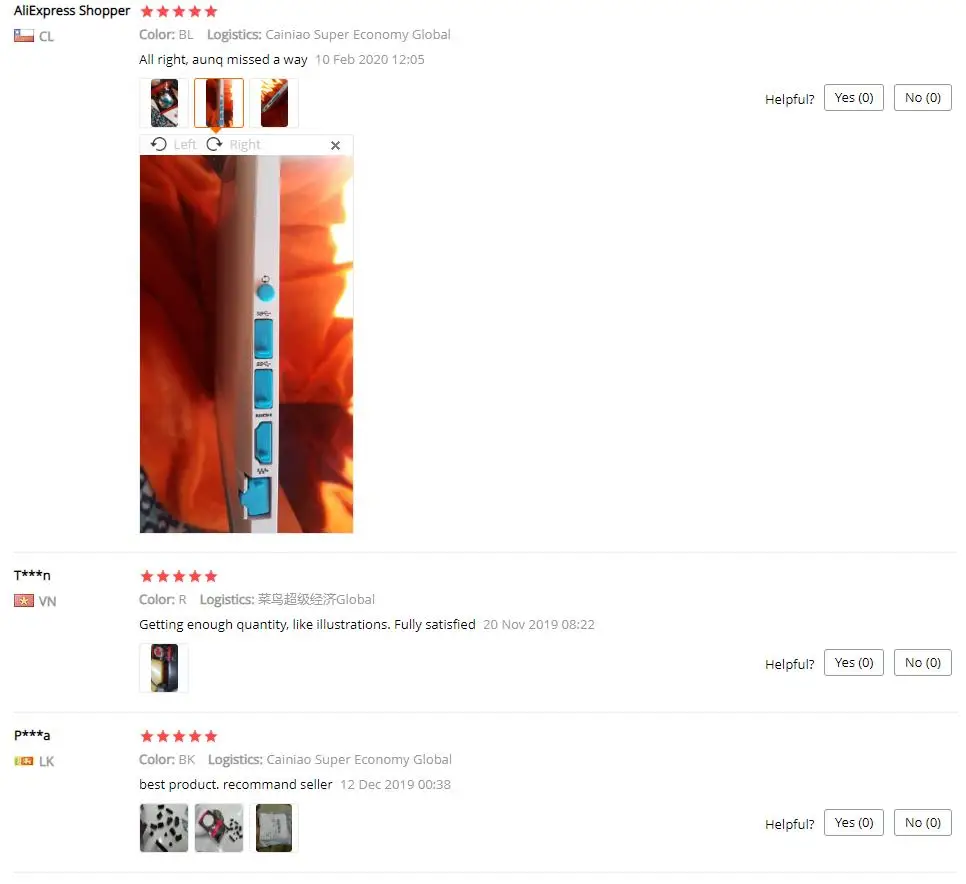Click the Chile flag icon
Image resolution: width=966 pixels, height=884 pixels.
click(x=24, y=36)
